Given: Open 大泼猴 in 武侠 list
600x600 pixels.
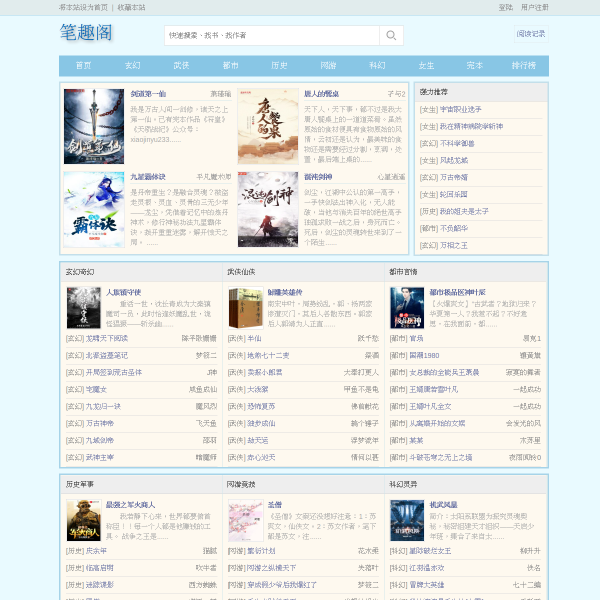Looking at the screenshot, I should tap(258, 390).
